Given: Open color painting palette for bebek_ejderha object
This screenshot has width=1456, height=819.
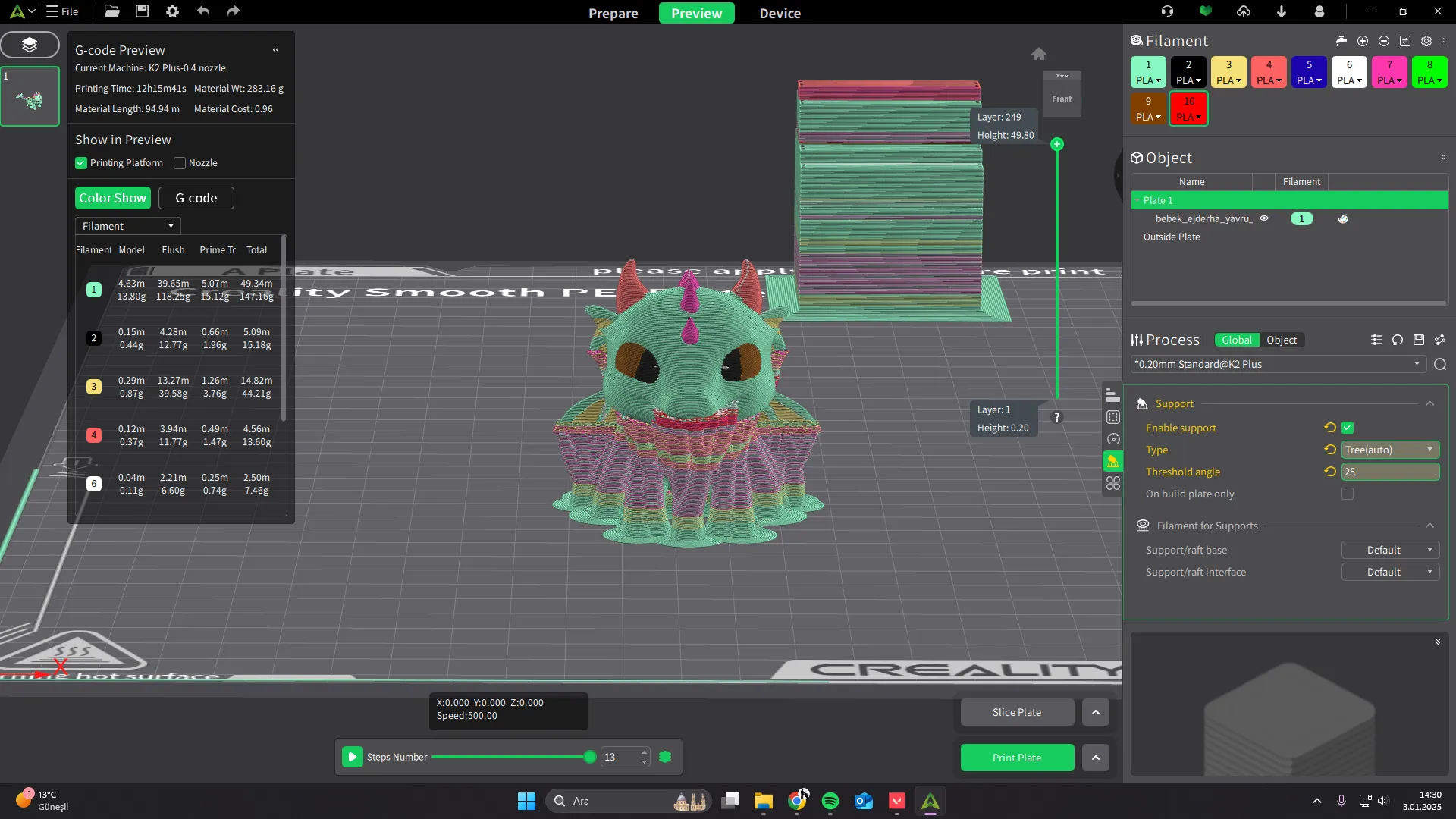Looking at the screenshot, I should click(x=1343, y=219).
